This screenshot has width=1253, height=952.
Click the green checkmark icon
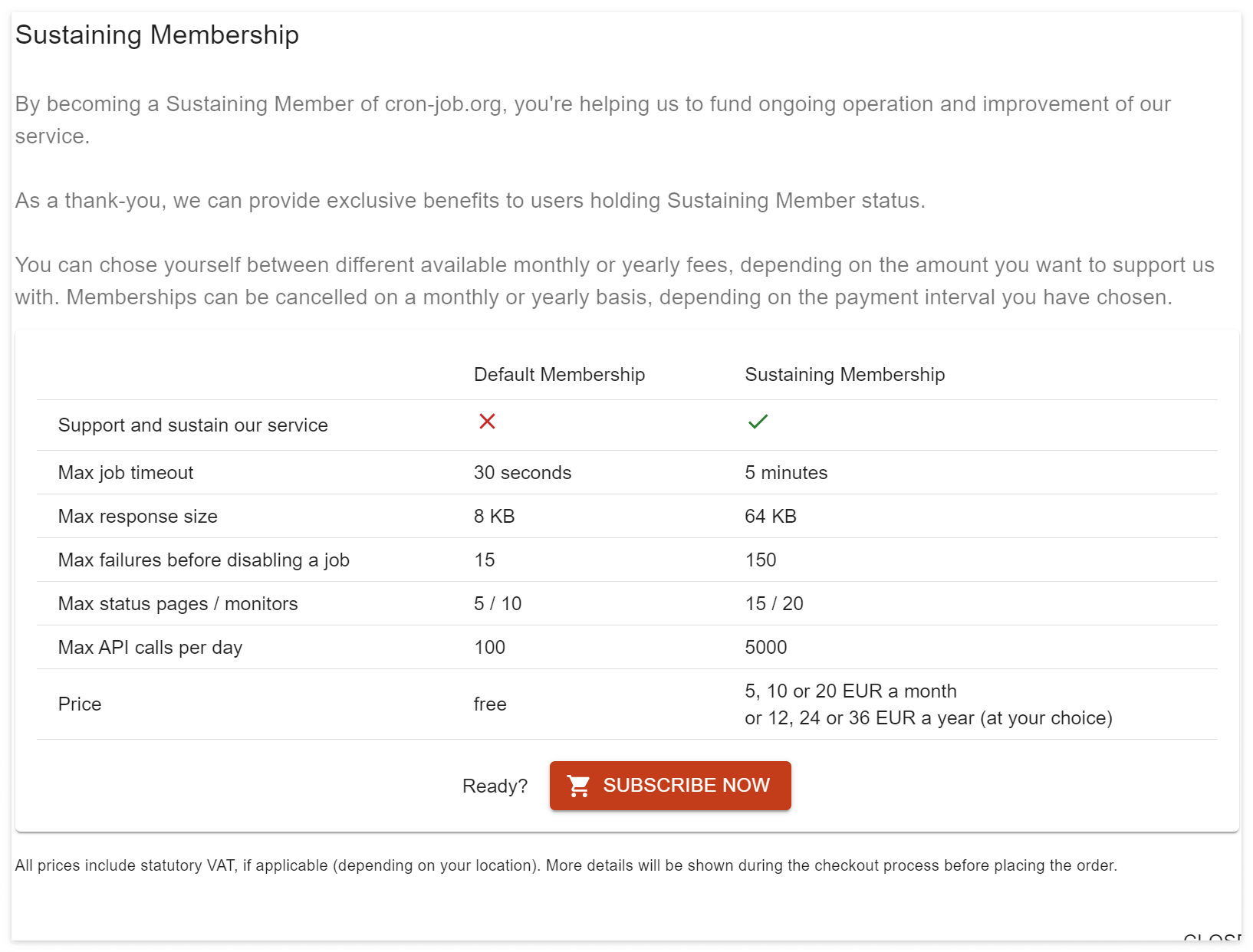(758, 422)
